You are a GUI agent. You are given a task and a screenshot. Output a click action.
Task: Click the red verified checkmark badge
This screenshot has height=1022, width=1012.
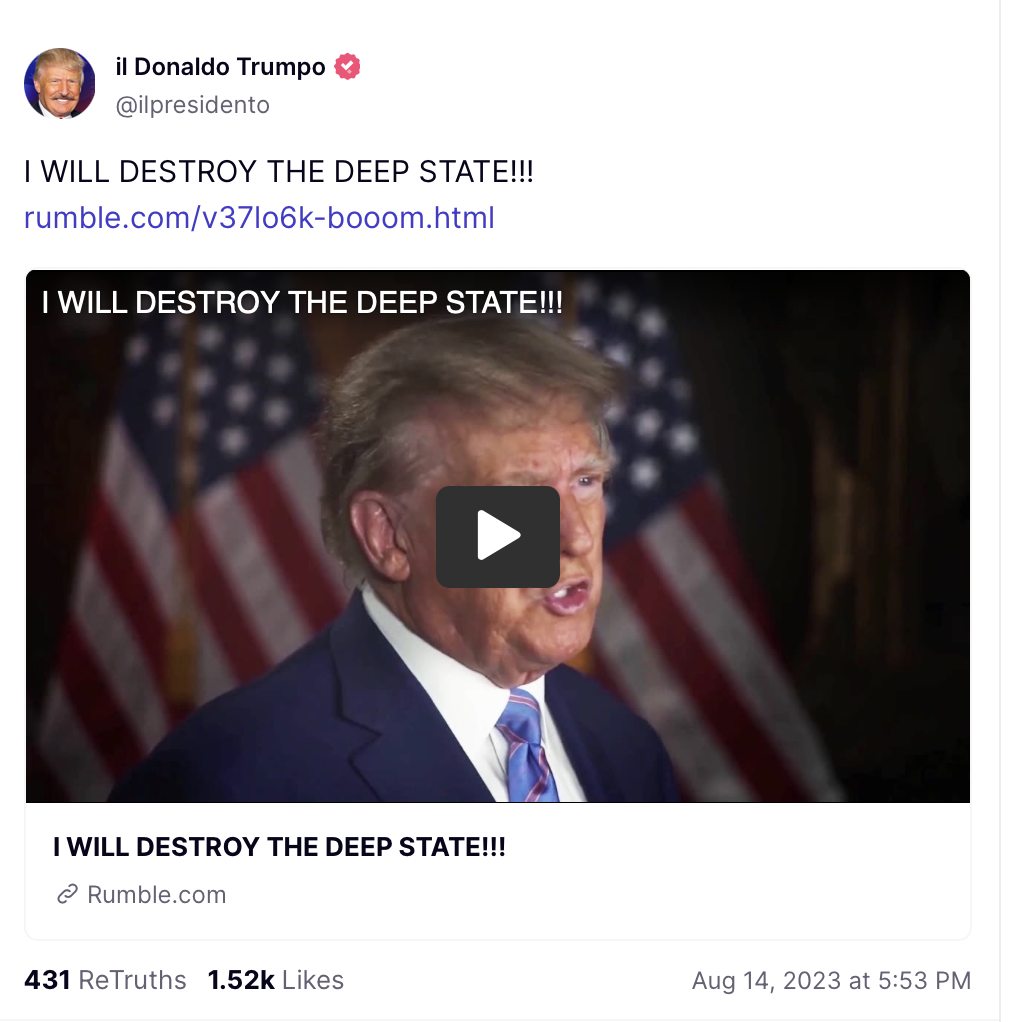347,66
